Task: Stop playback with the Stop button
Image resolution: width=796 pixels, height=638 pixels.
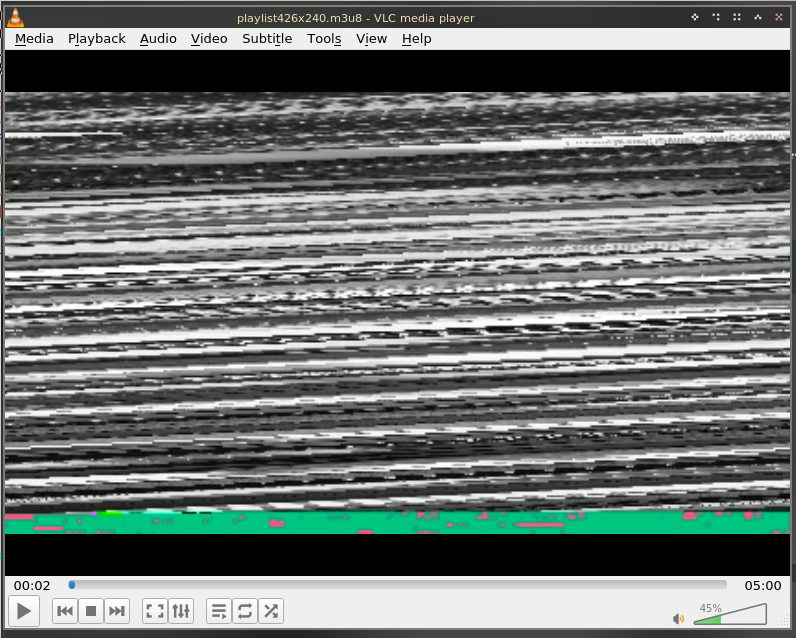Action: point(91,611)
